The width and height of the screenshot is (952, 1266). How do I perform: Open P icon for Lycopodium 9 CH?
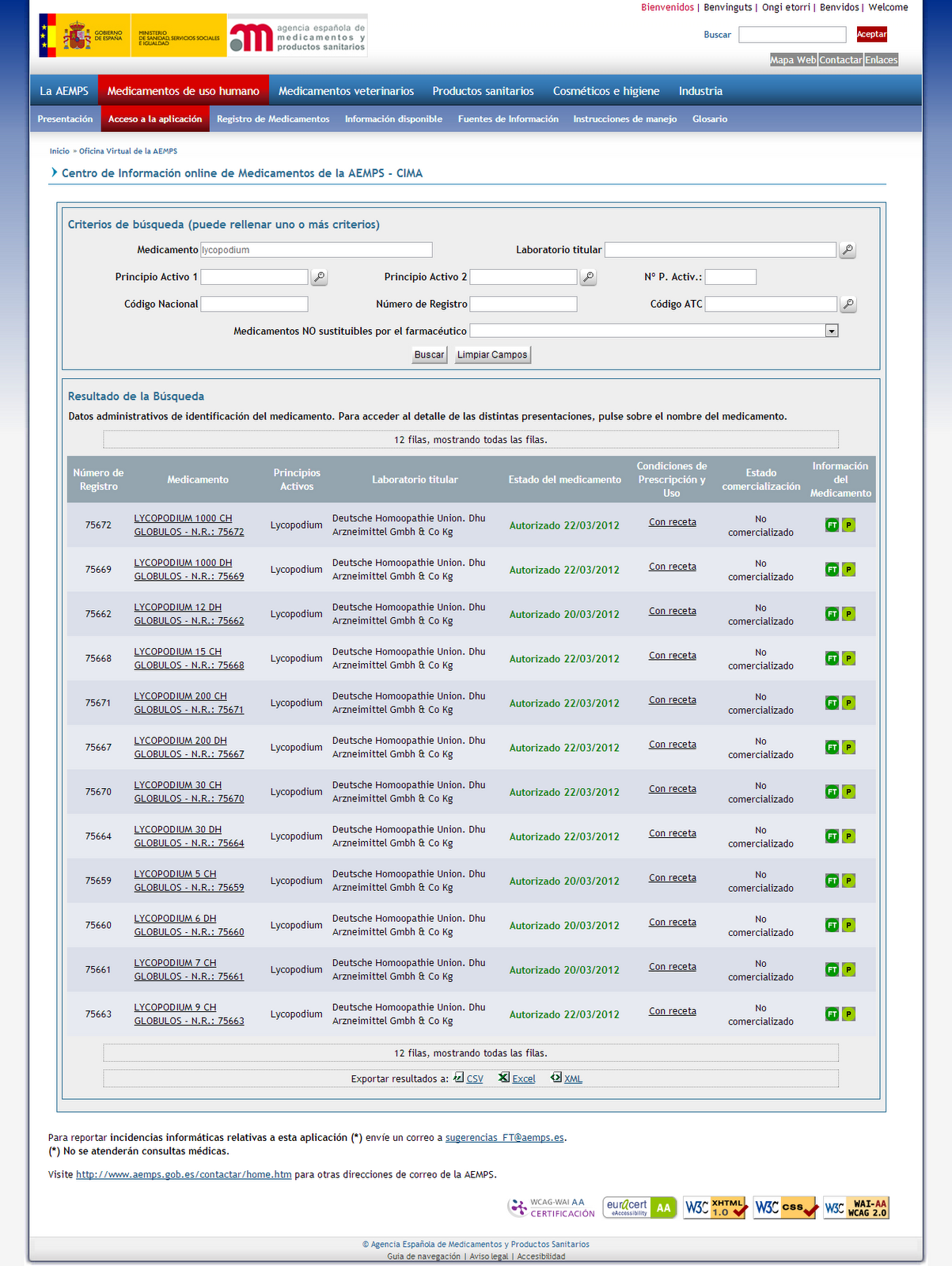[848, 1014]
